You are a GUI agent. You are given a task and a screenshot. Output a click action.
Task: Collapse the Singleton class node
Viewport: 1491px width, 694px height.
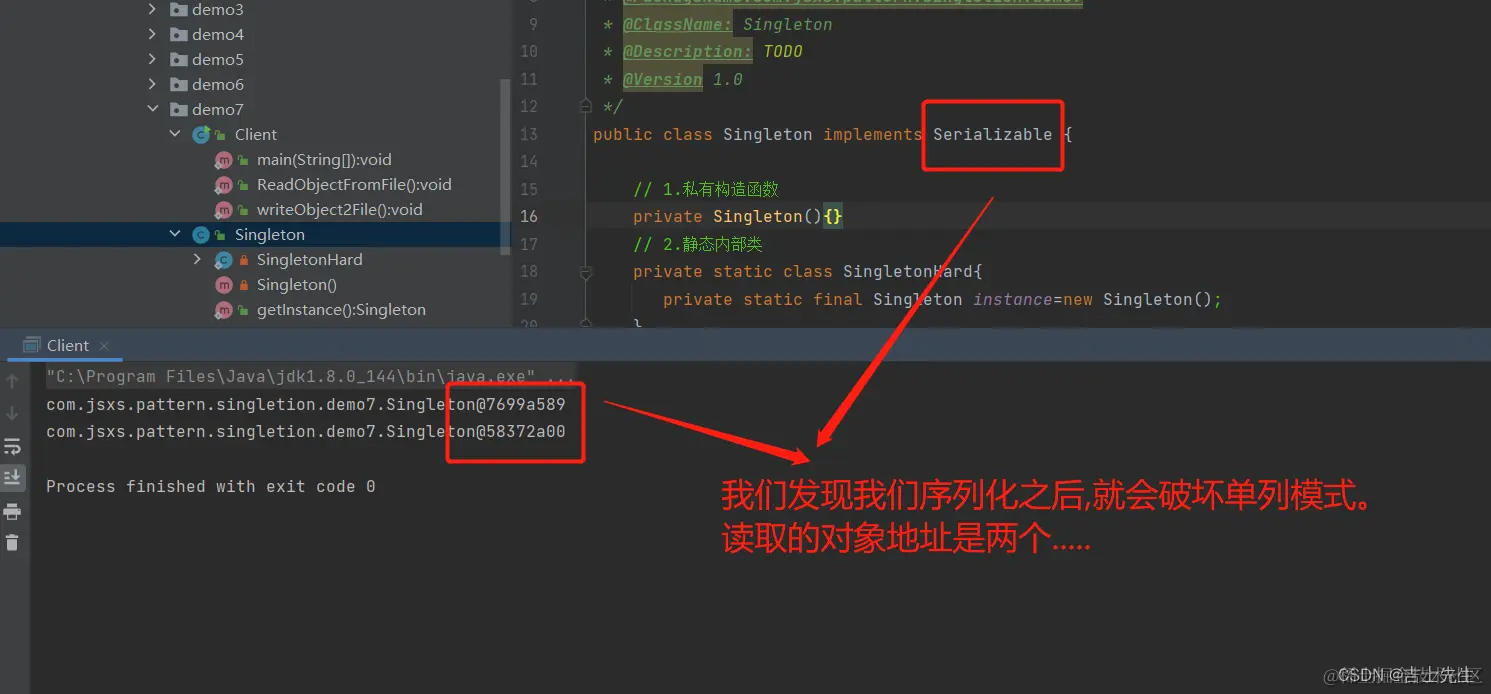[175, 234]
